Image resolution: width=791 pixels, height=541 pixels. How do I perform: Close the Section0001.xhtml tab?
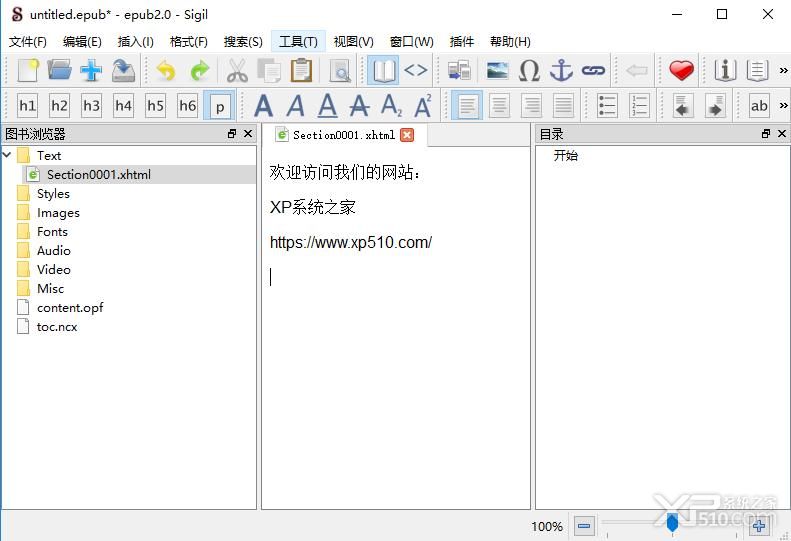pos(407,135)
